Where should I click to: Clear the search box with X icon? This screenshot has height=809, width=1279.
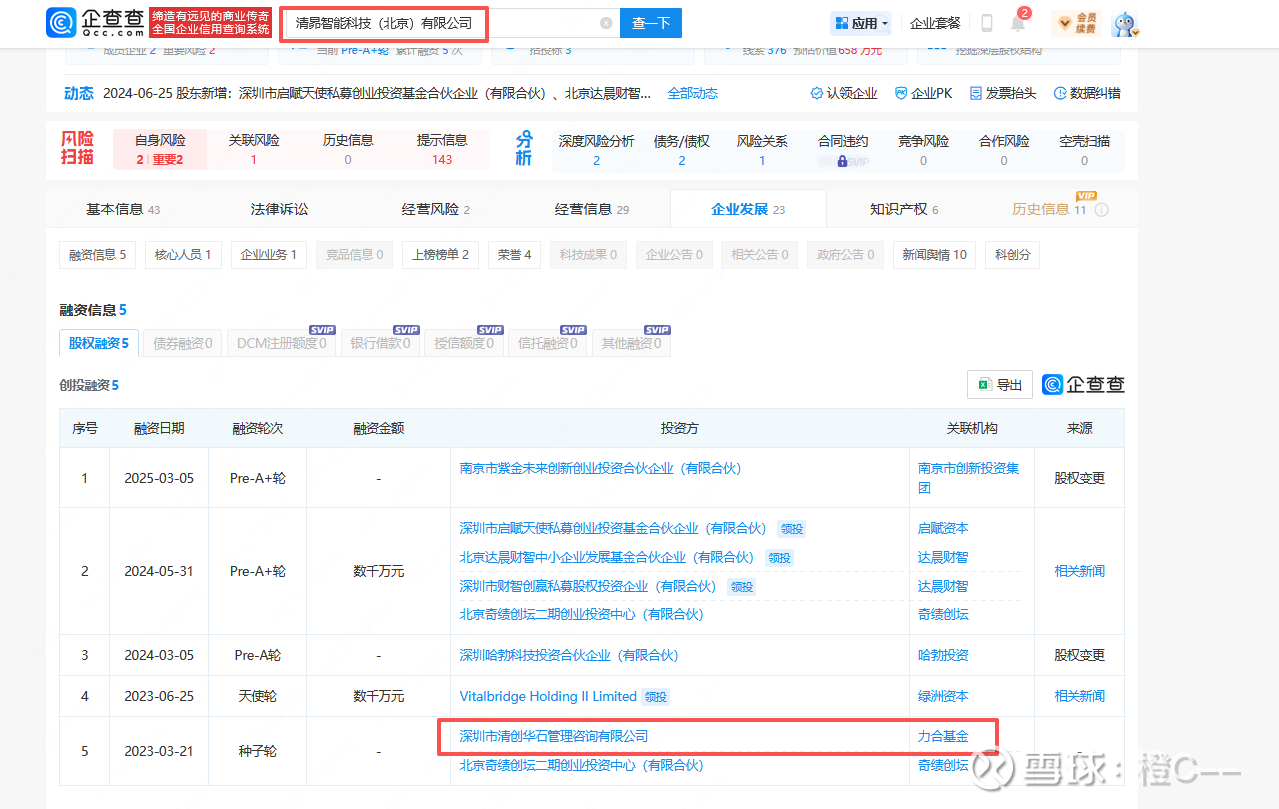click(x=606, y=23)
